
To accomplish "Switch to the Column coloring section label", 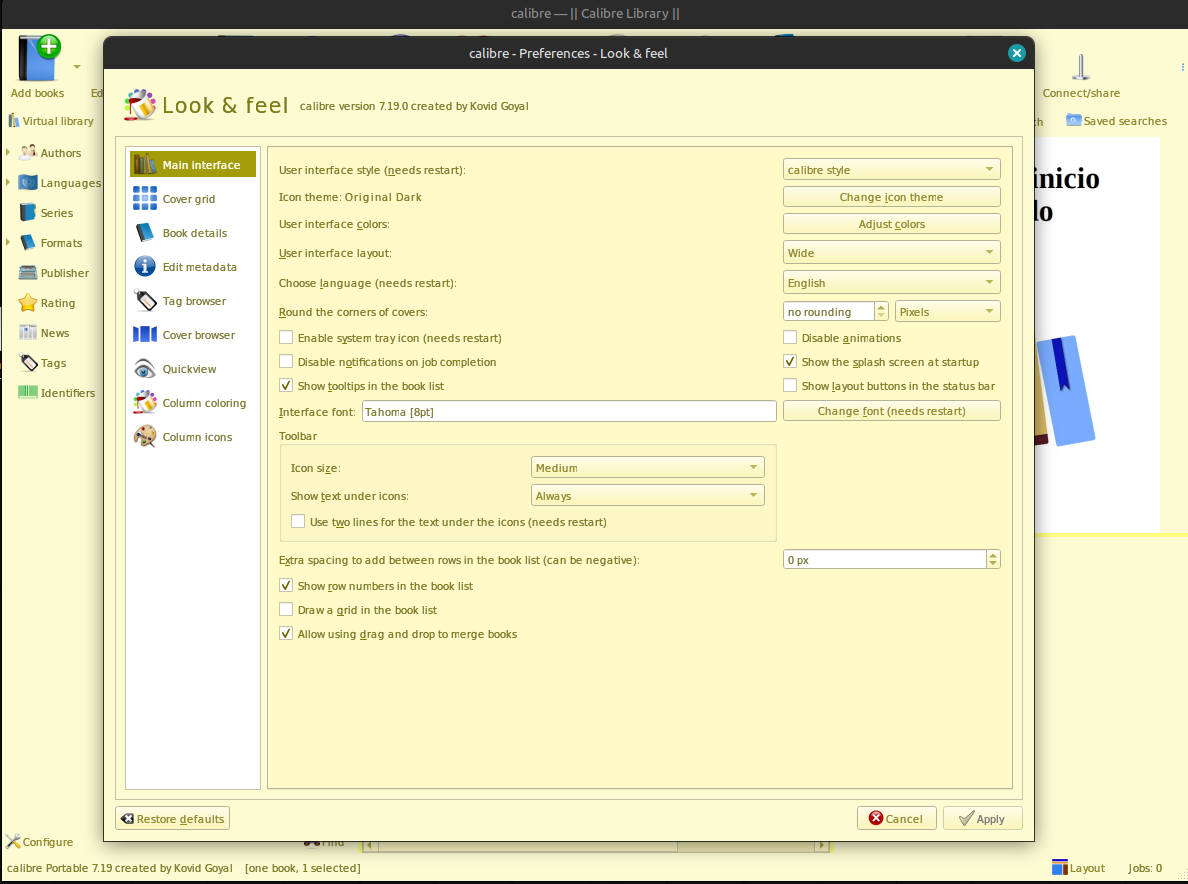I will point(204,402).
